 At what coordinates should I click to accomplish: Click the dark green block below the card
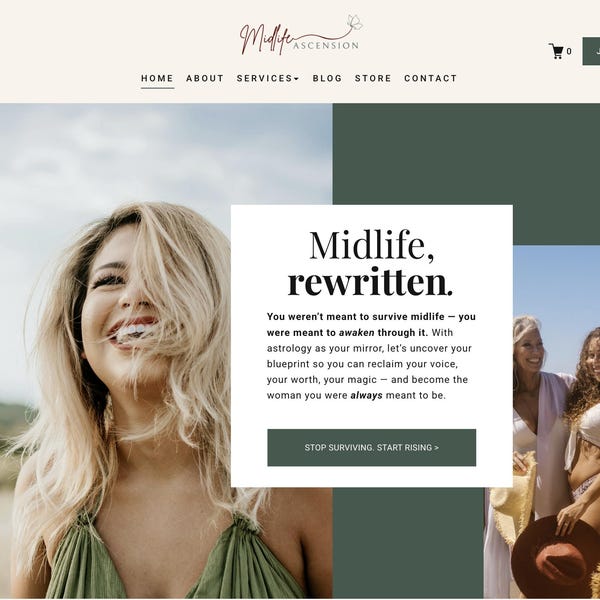coord(408,543)
